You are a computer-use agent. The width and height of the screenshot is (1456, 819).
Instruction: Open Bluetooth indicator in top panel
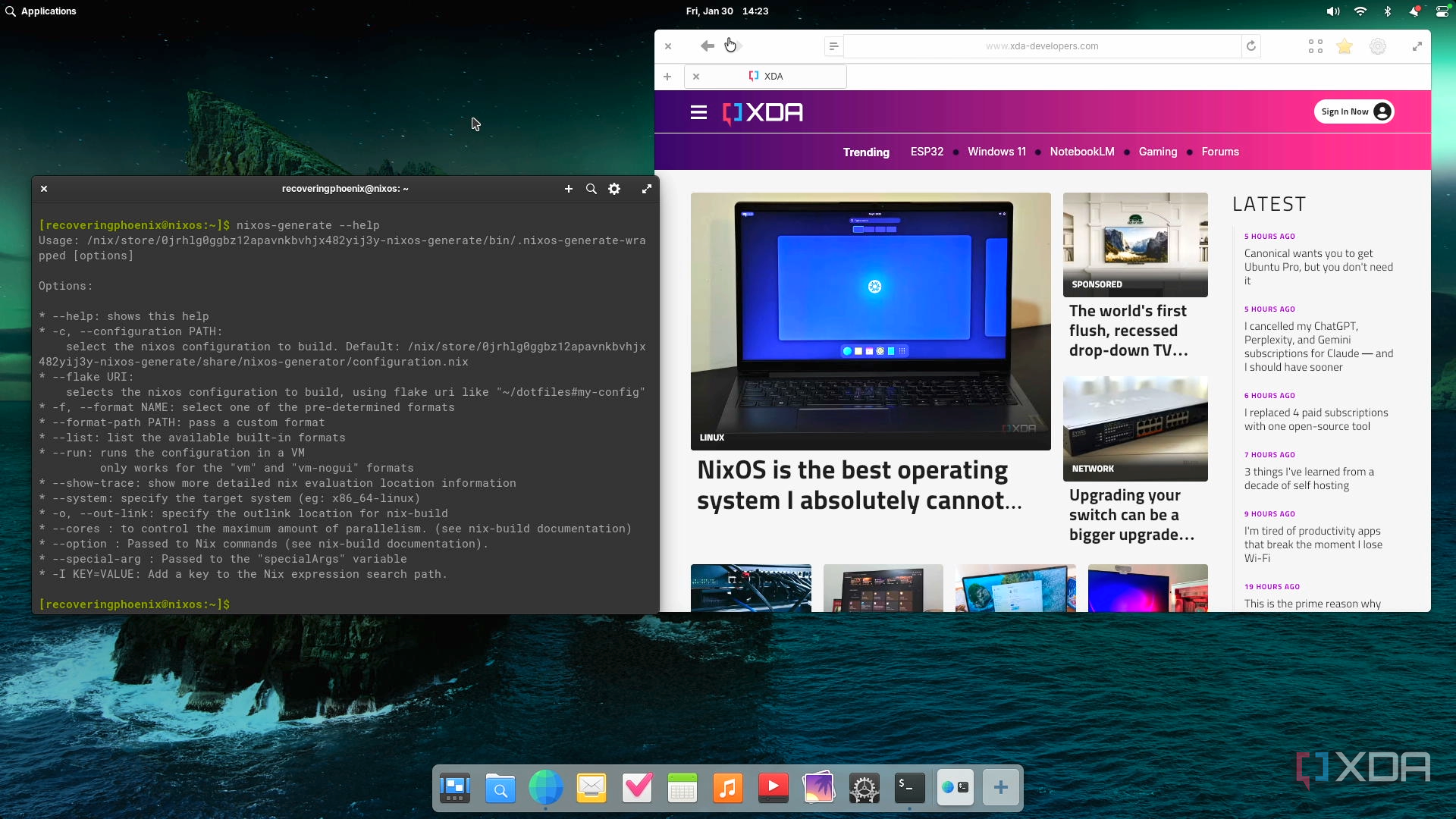[1388, 11]
